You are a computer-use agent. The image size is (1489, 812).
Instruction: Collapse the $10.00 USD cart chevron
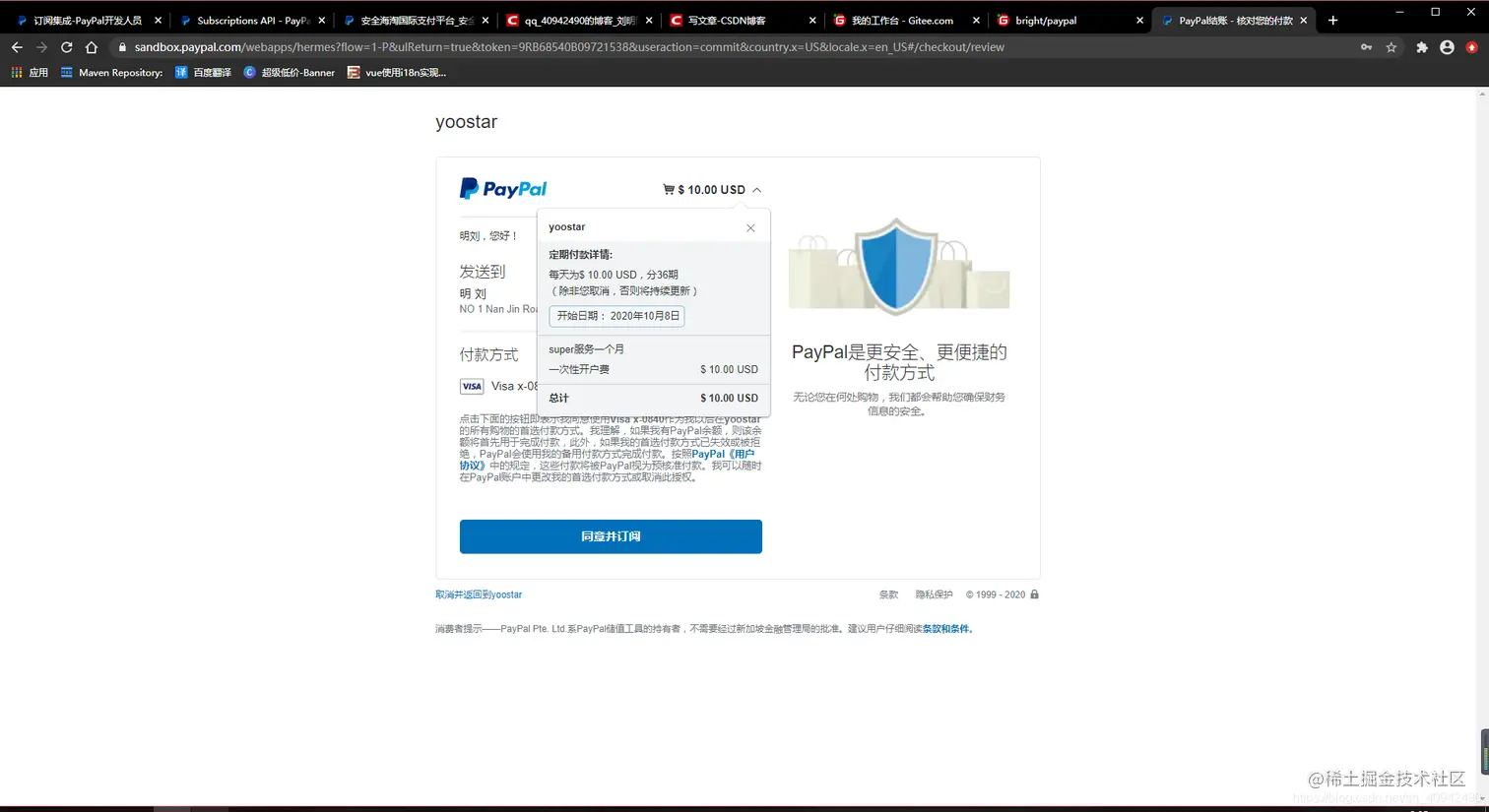[756, 190]
